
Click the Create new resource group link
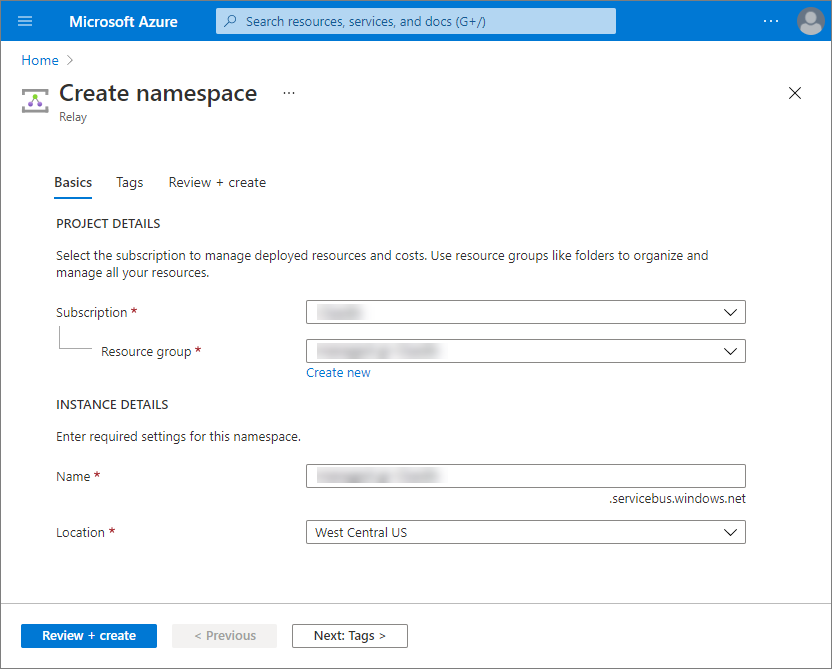338,373
